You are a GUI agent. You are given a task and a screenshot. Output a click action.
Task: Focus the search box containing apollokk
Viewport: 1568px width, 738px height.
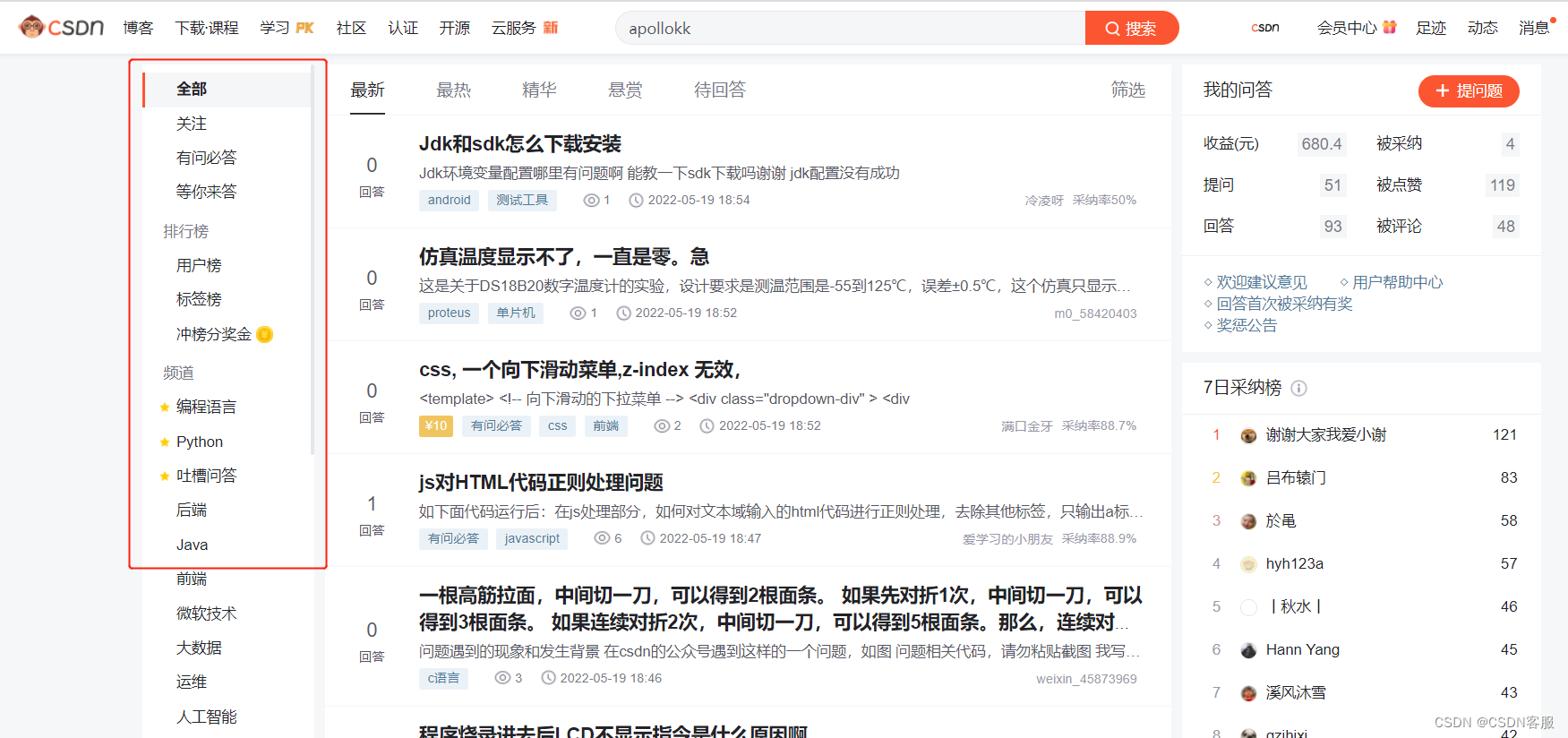coord(850,28)
